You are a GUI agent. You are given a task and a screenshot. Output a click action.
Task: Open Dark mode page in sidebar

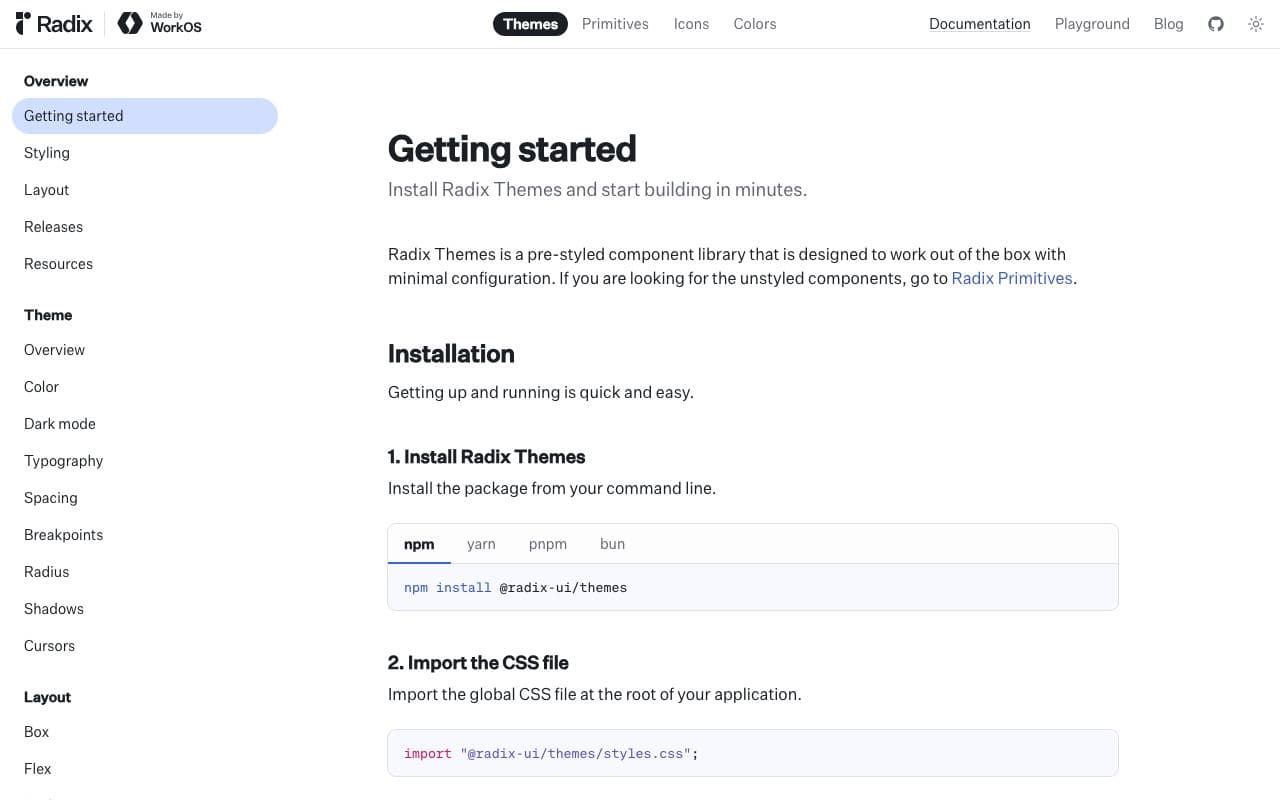point(145,424)
